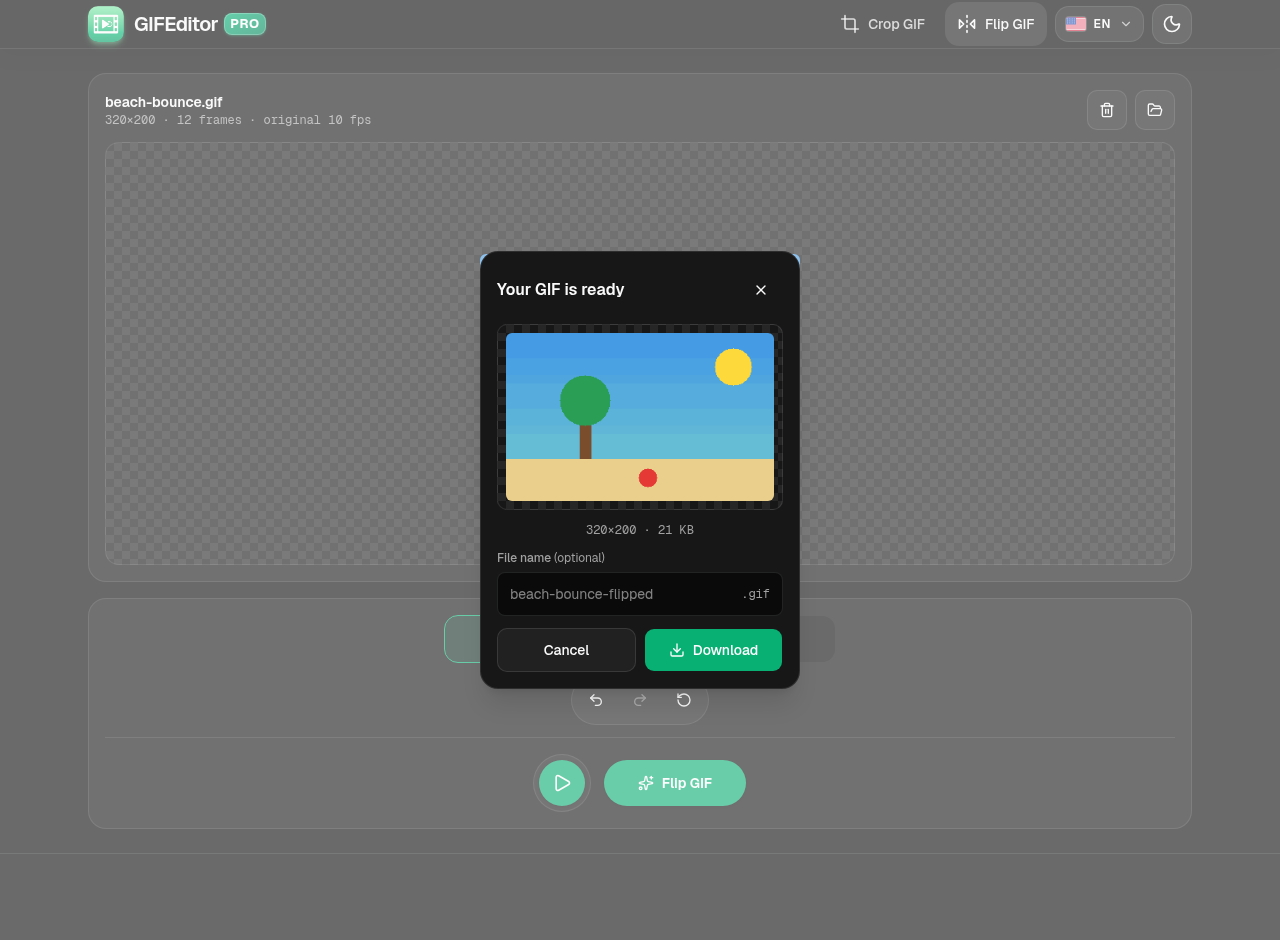Delete the GIF with trash icon

point(1107,110)
